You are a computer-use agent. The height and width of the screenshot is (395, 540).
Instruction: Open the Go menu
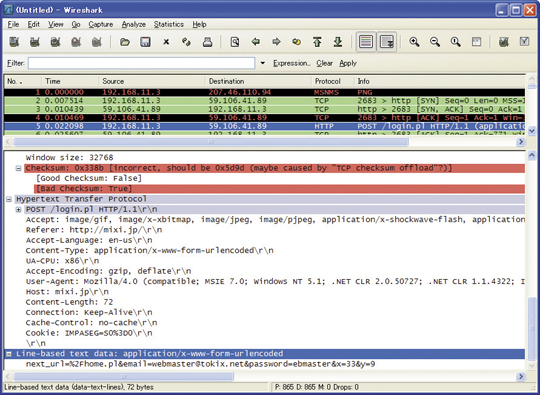[76, 24]
